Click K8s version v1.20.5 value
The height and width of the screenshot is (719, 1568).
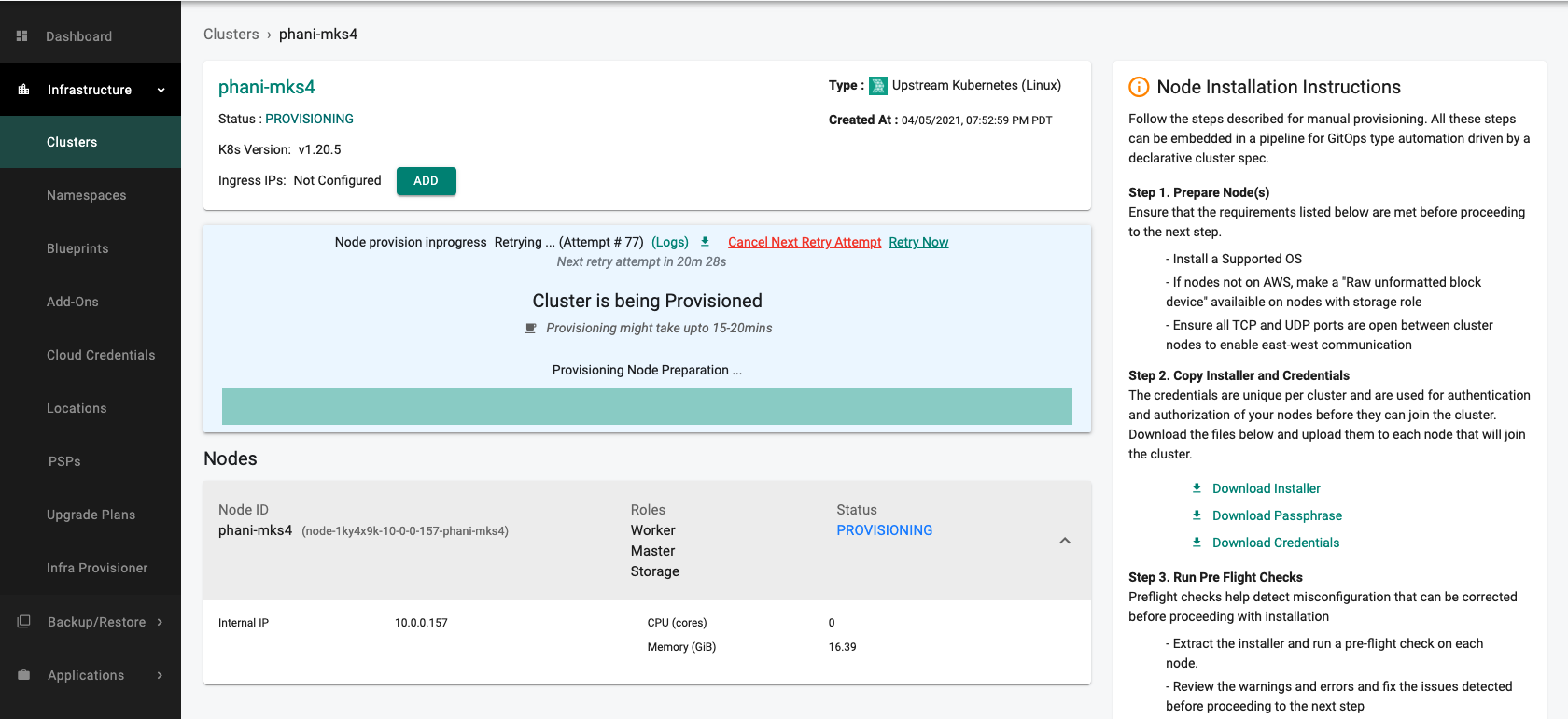click(x=320, y=149)
